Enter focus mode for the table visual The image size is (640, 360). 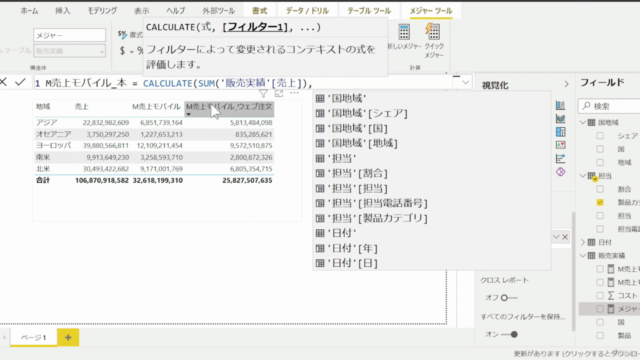tap(279, 93)
